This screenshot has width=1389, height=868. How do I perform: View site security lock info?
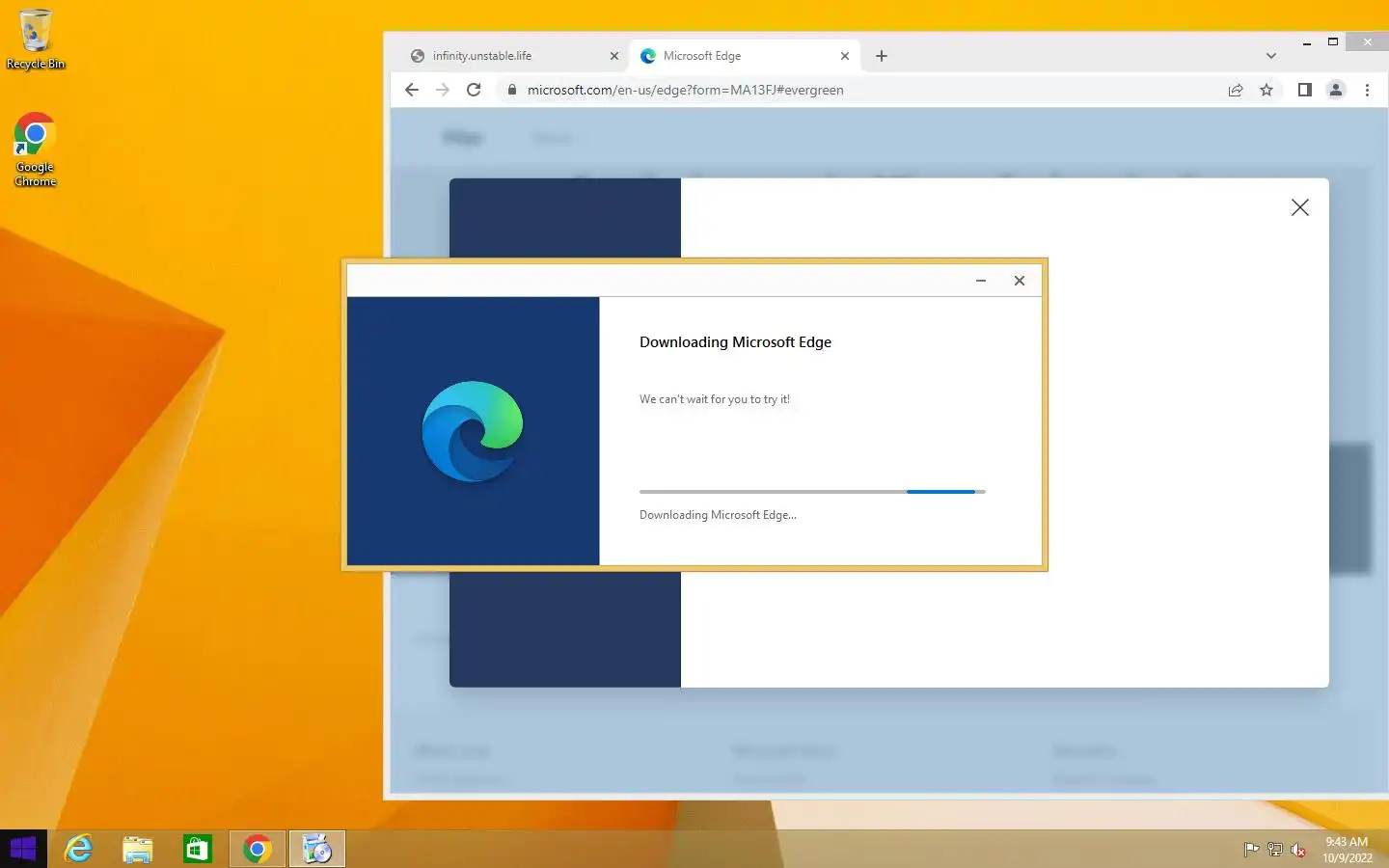pyautogui.click(x=511, y=90)
